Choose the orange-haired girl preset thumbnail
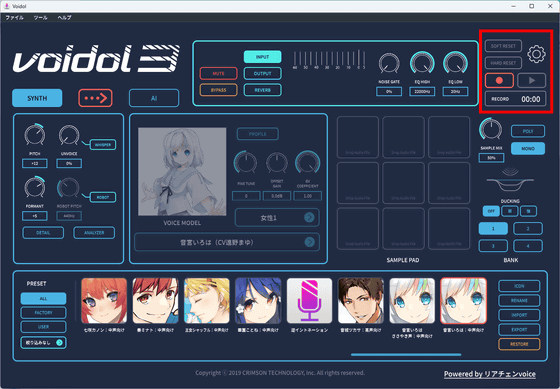560x389 pixels. coord(104,301)
